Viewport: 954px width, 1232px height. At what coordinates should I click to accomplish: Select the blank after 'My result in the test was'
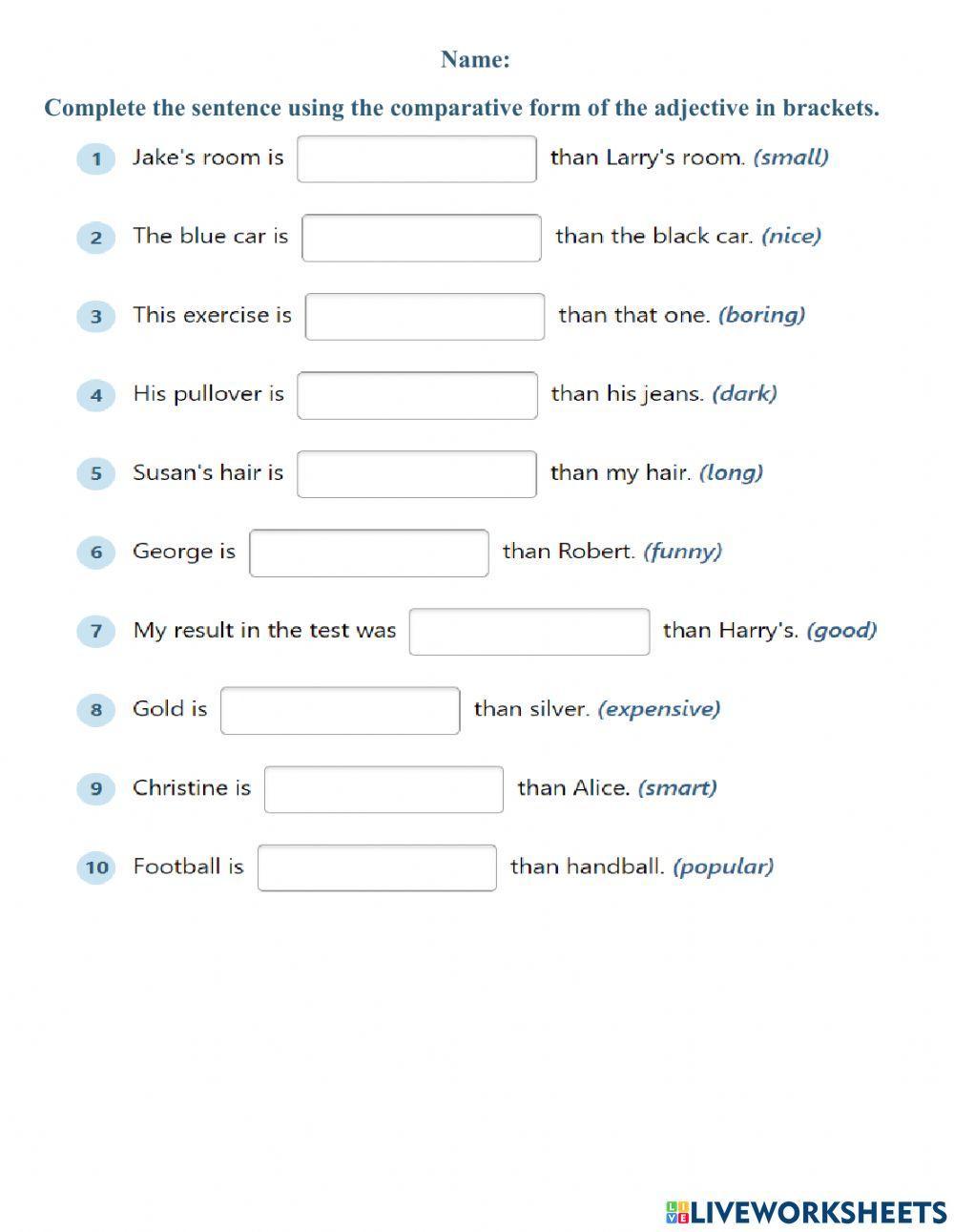click(x=529, y=632)
